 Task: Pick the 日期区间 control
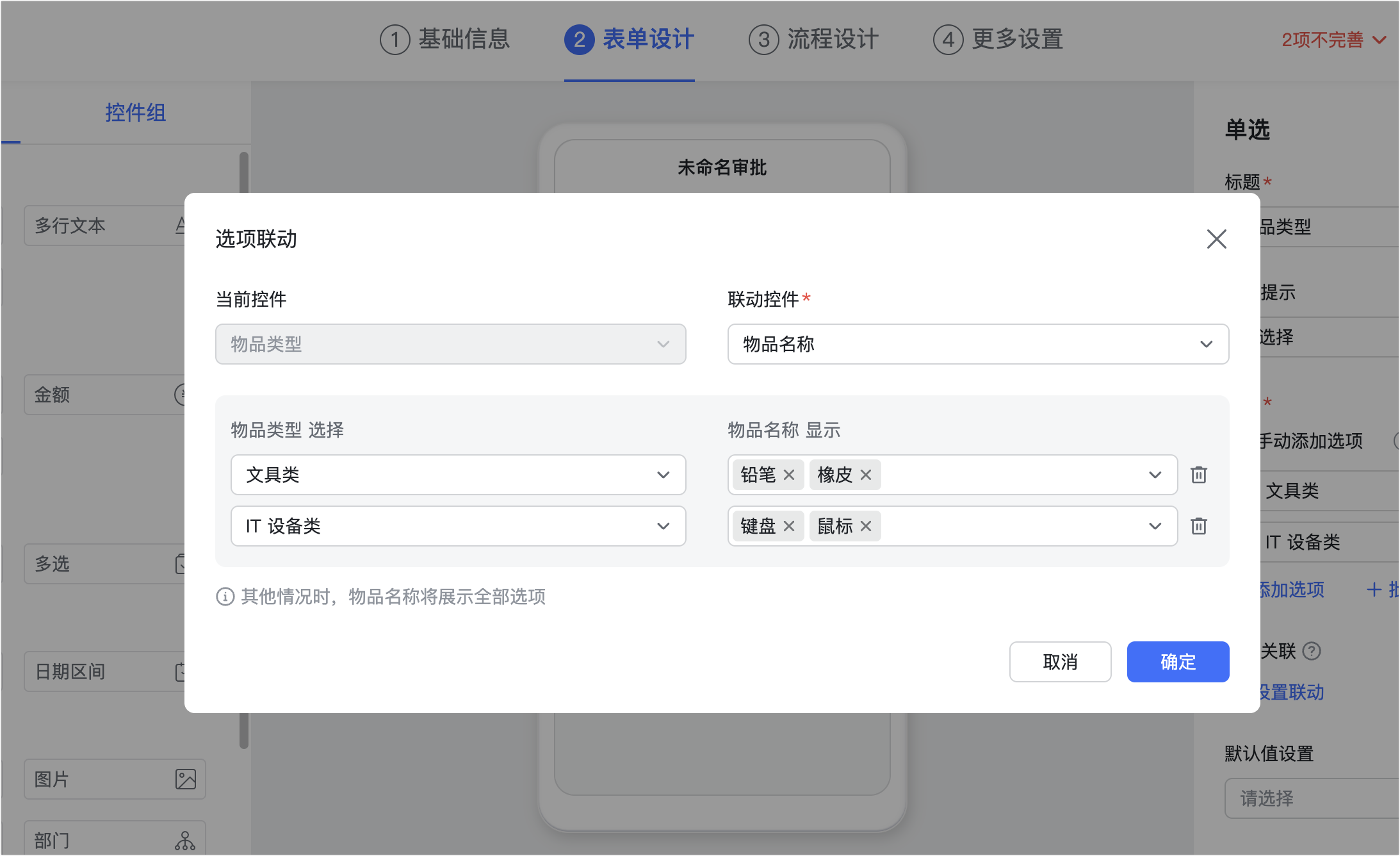[x=104, y=671]
